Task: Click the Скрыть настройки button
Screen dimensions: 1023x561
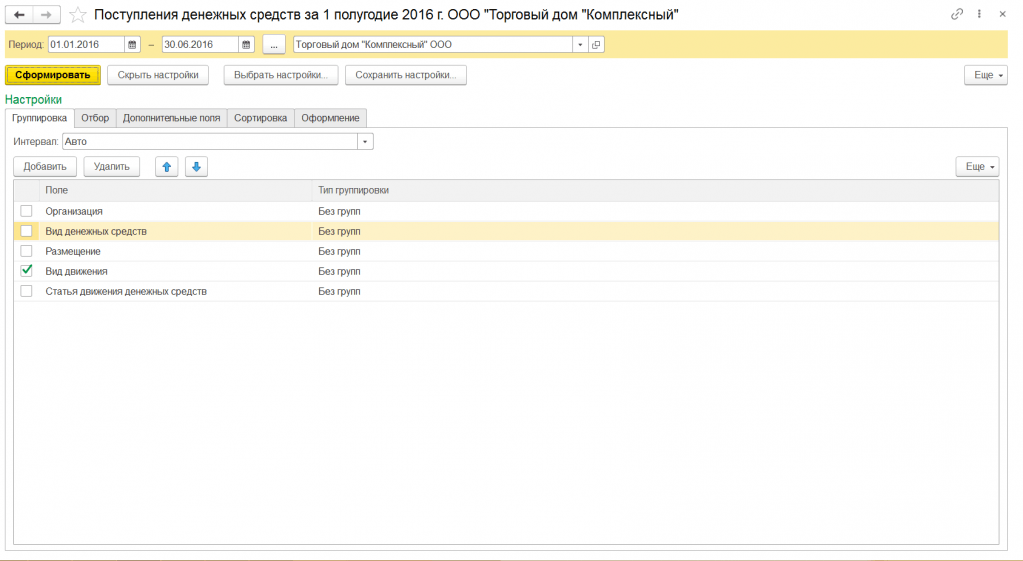Action: (x=158, y=75)
